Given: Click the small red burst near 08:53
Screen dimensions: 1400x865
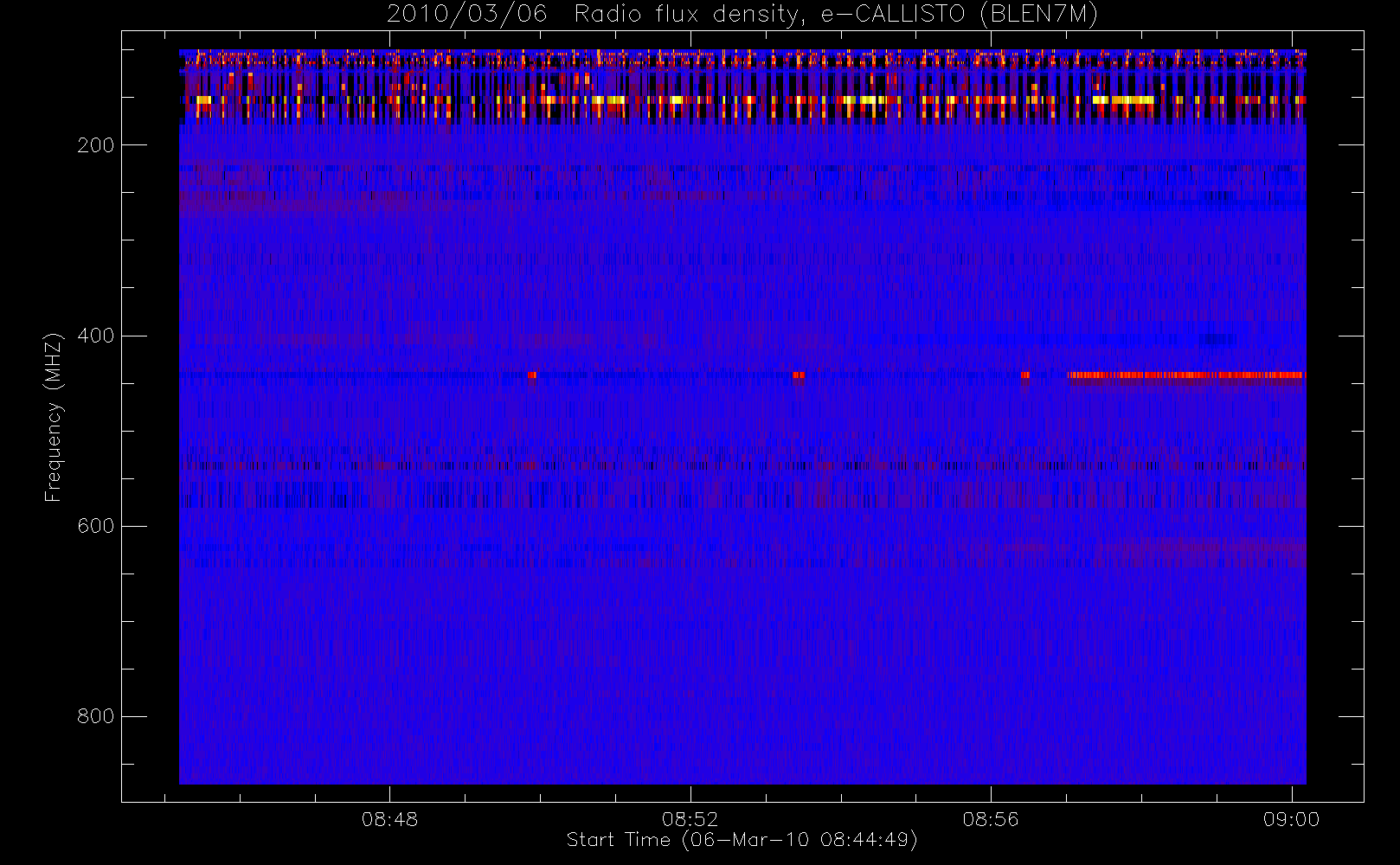Looking at the screenshot, I should coord(798,375).
